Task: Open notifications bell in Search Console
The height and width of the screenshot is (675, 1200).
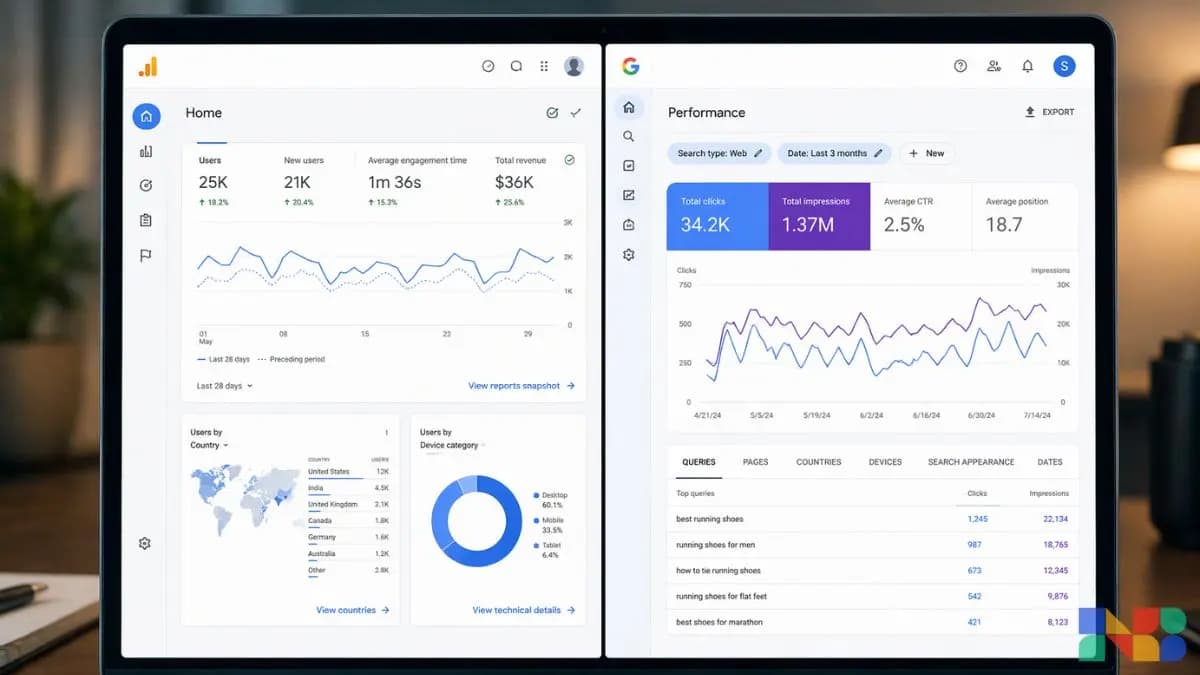Action: 1027,66
